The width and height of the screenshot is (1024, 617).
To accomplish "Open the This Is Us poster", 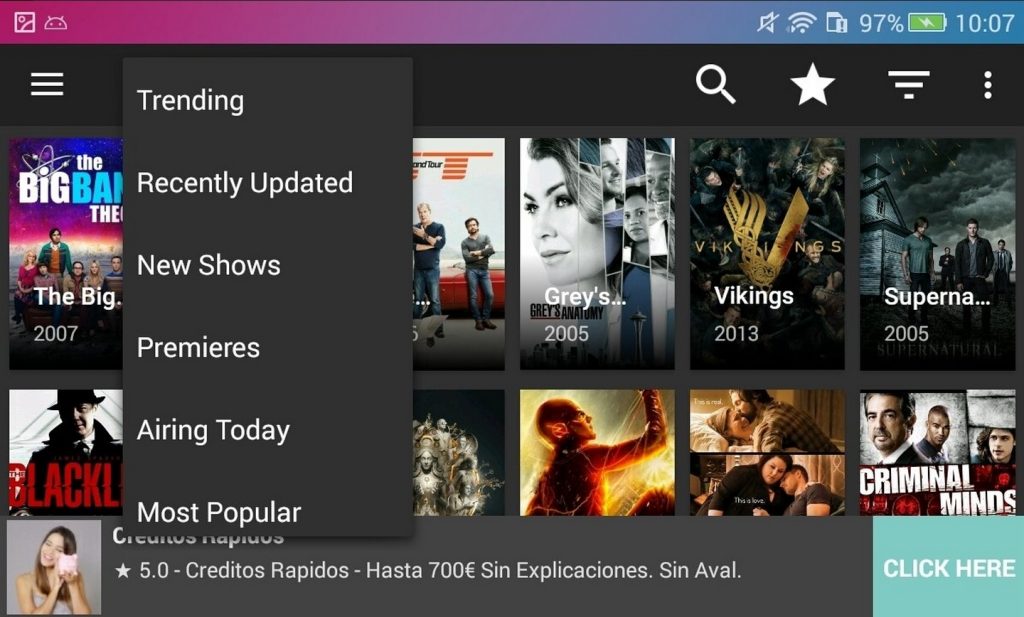I will [x=767, y=452].
